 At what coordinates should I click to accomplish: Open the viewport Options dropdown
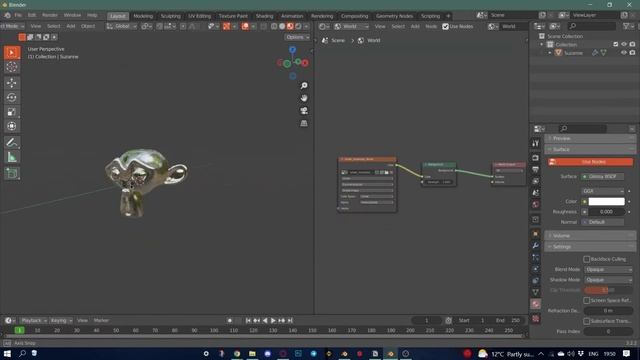tap(297, 37)
